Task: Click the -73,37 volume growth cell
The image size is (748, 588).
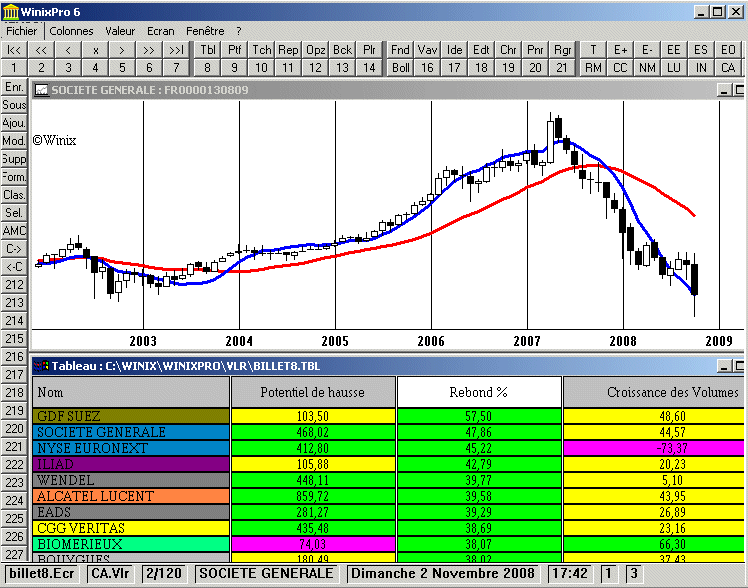Action: (654, 448)
